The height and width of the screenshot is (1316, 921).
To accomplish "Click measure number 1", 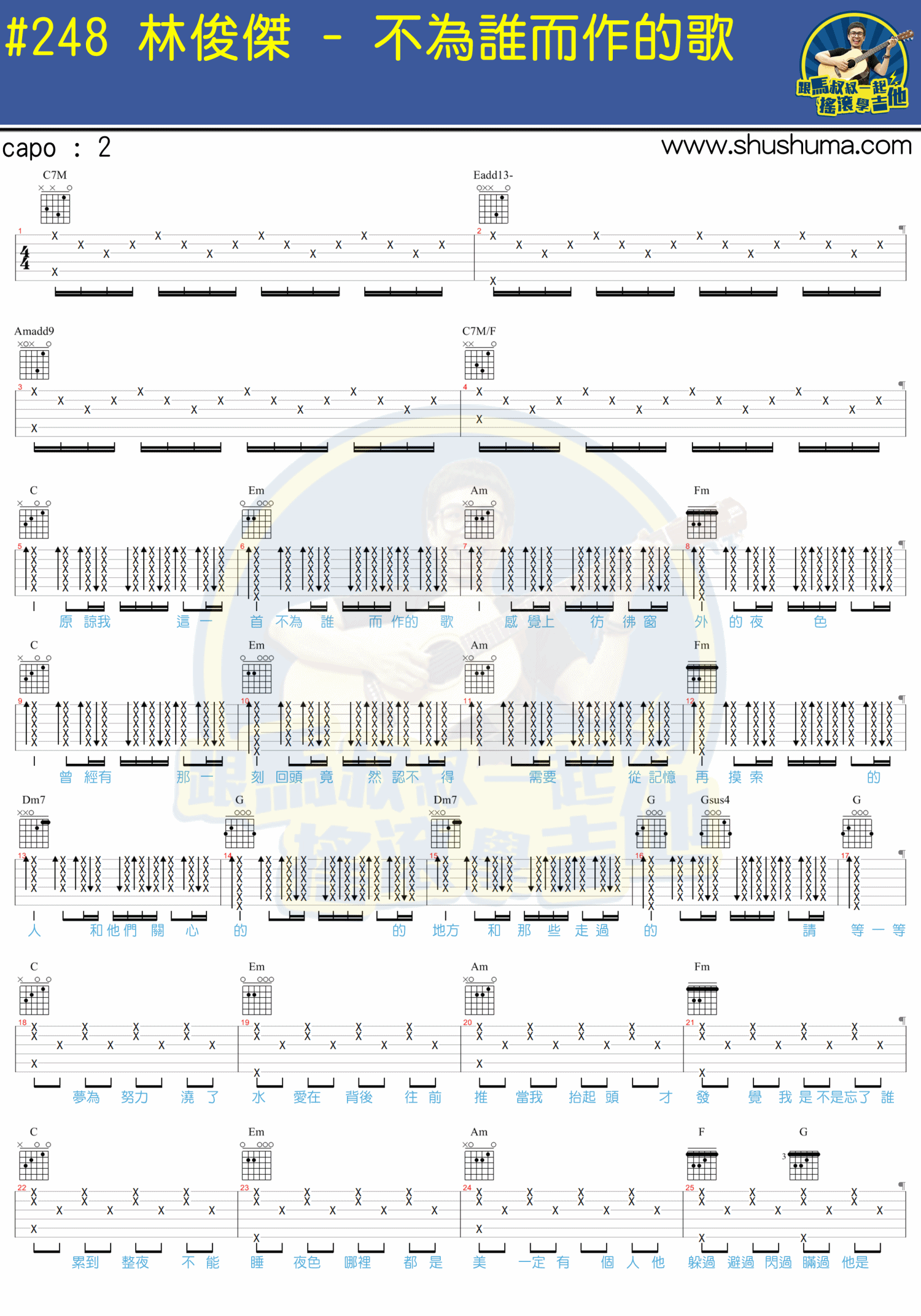I will pos(20,231).
